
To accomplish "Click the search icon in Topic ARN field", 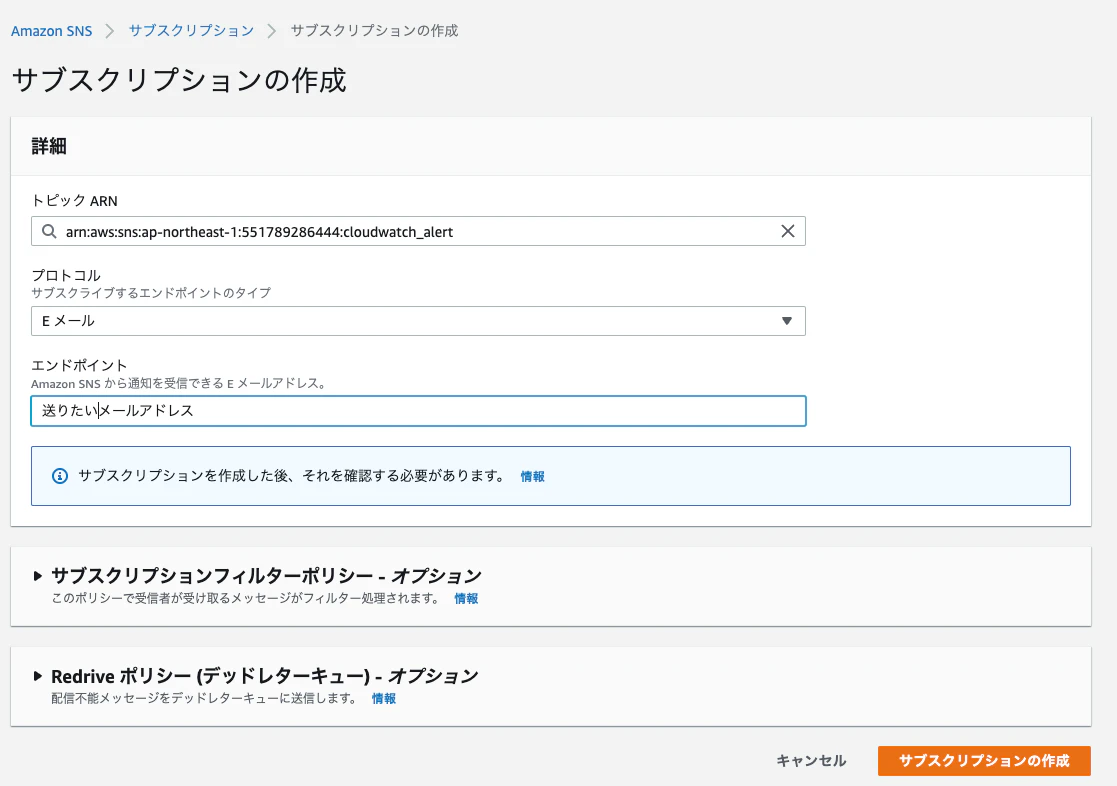I will click(x=48, y=232).
